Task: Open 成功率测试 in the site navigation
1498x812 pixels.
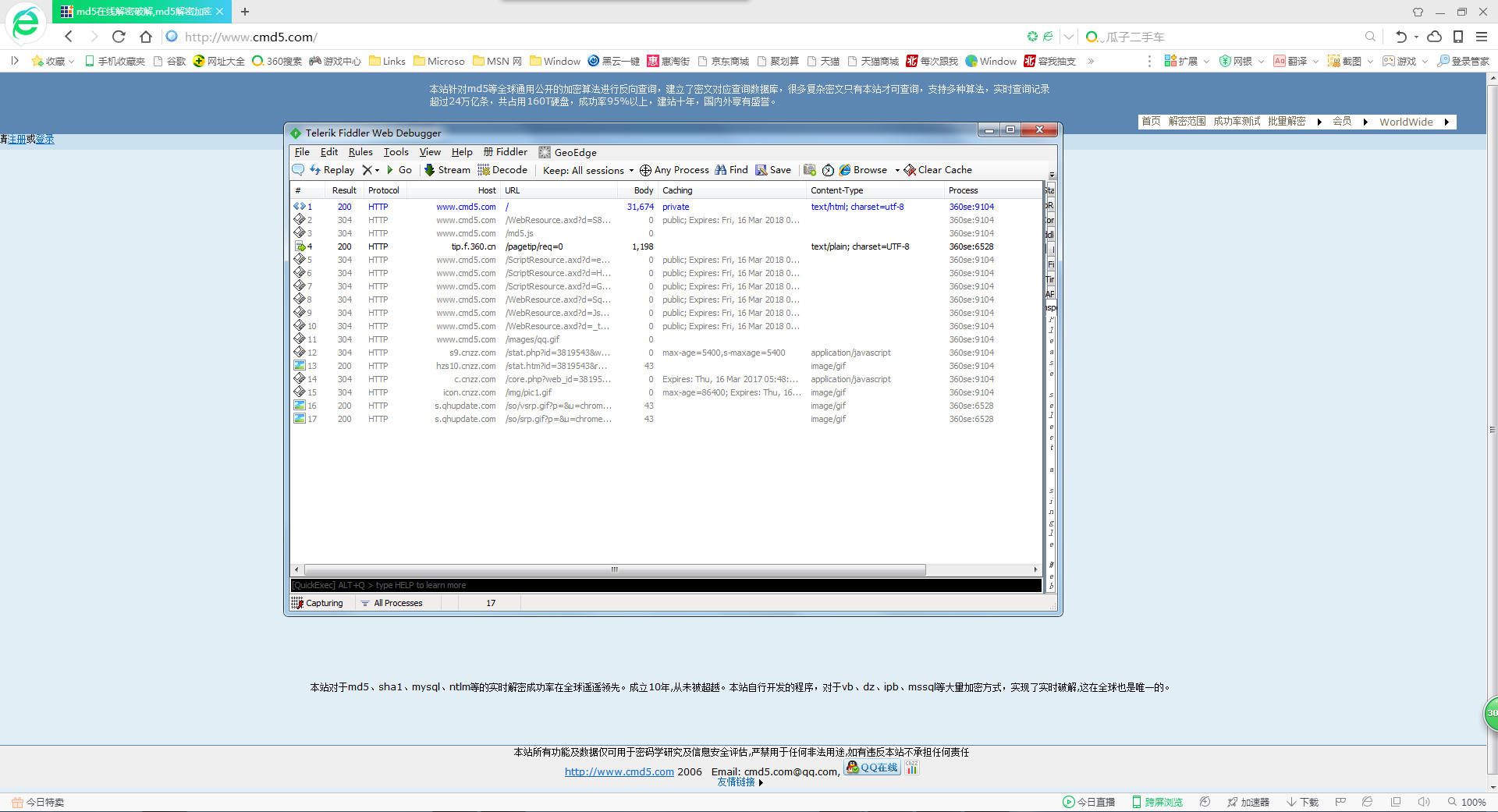Action: click(x=1237, y=122)
